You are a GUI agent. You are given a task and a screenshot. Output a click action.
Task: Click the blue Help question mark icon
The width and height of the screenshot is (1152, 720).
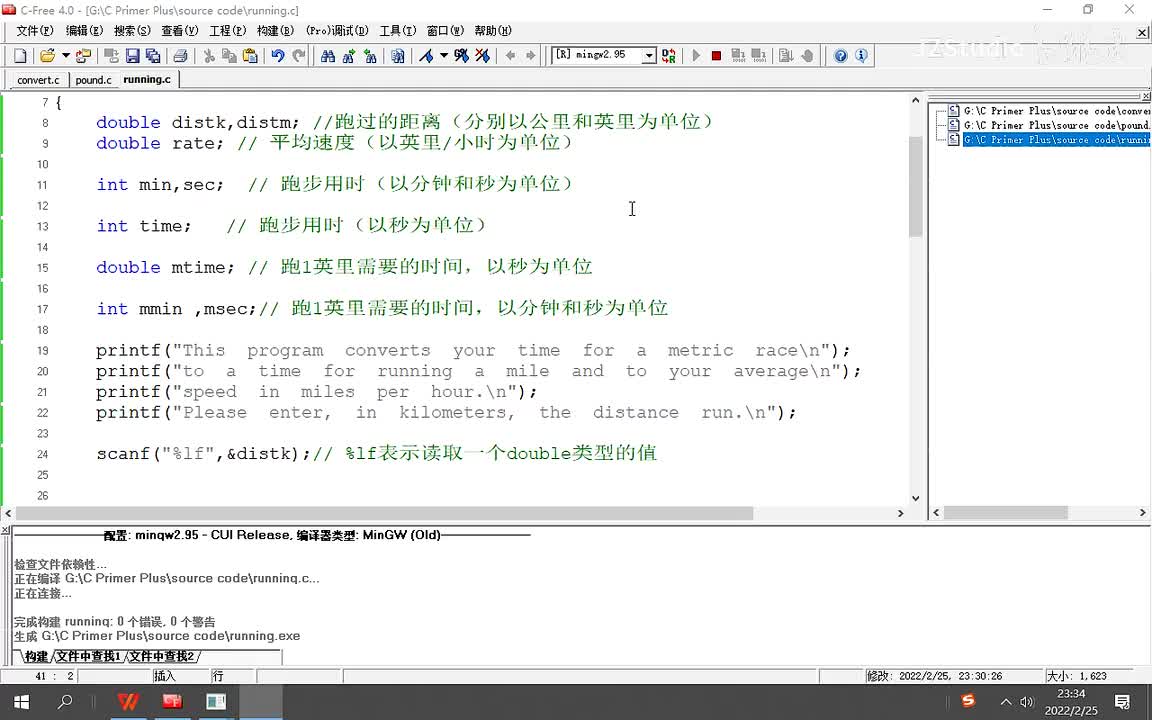coord(840,56)
